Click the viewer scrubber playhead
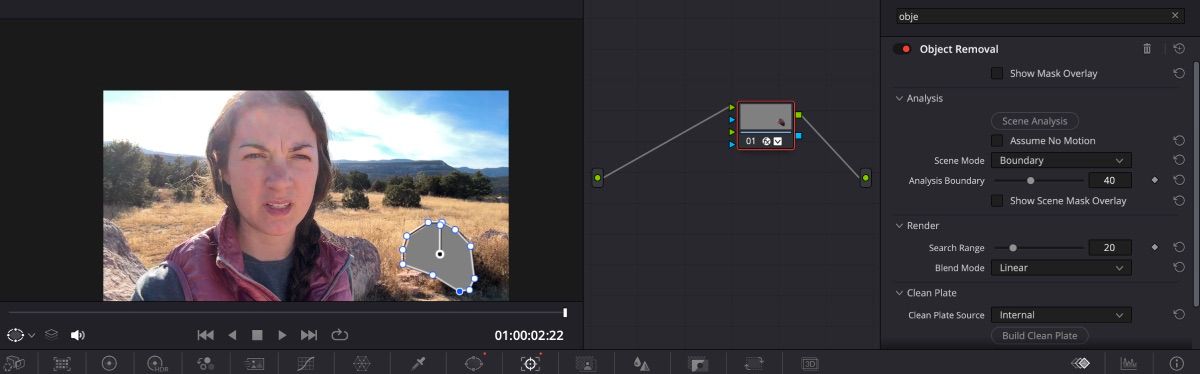The image size is (1200, 374). [566, 313]
